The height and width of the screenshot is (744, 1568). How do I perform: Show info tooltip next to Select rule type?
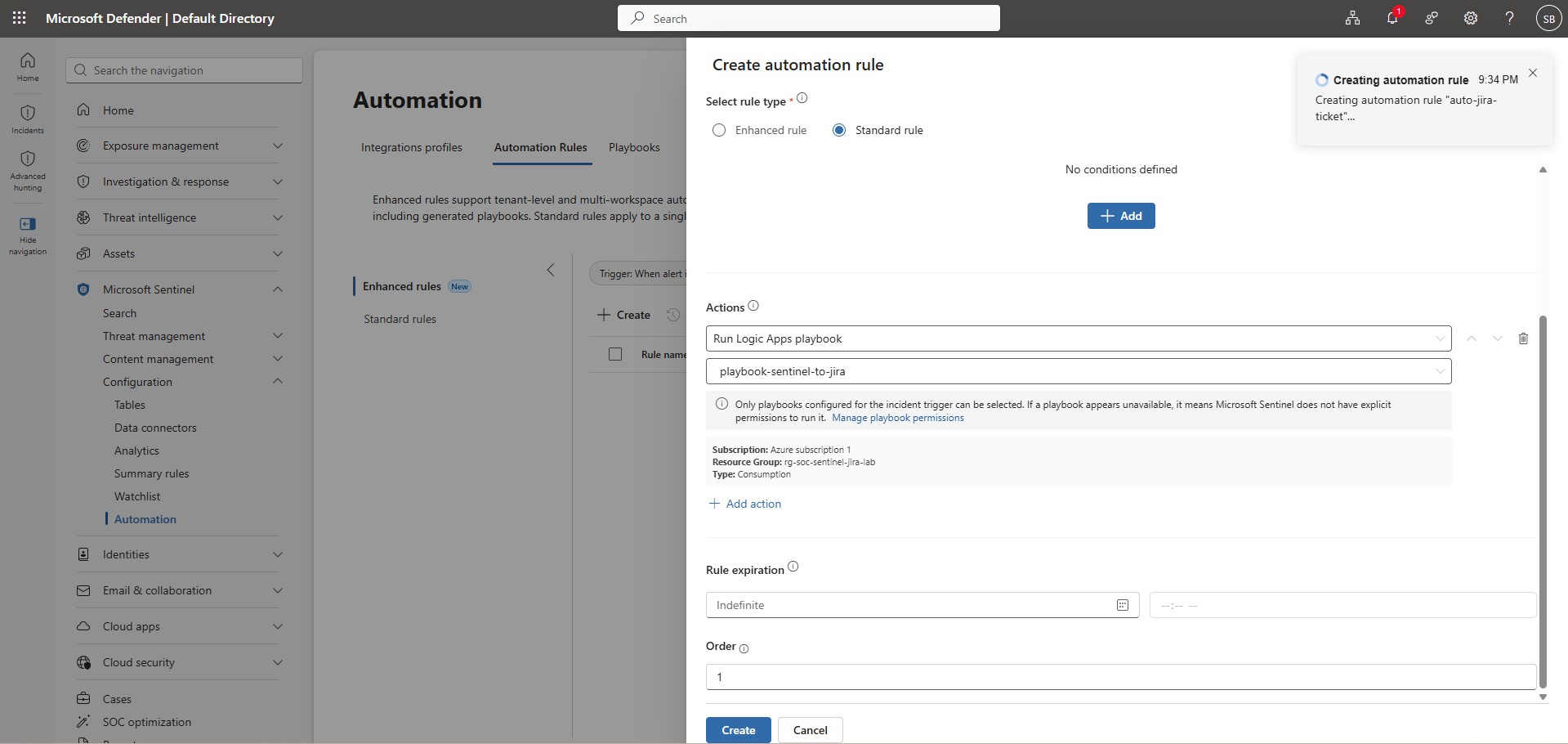tap(802, 98)
